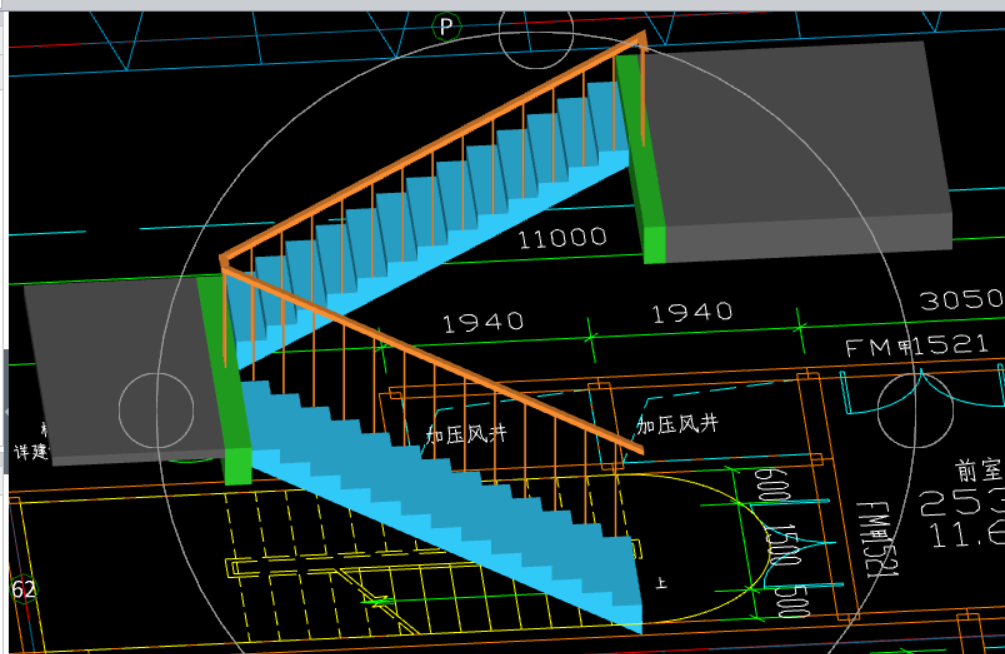Select the 加压风井 label under the handrail end
Viewport: 1005px width, 654px height.
[x=677, y=424]
